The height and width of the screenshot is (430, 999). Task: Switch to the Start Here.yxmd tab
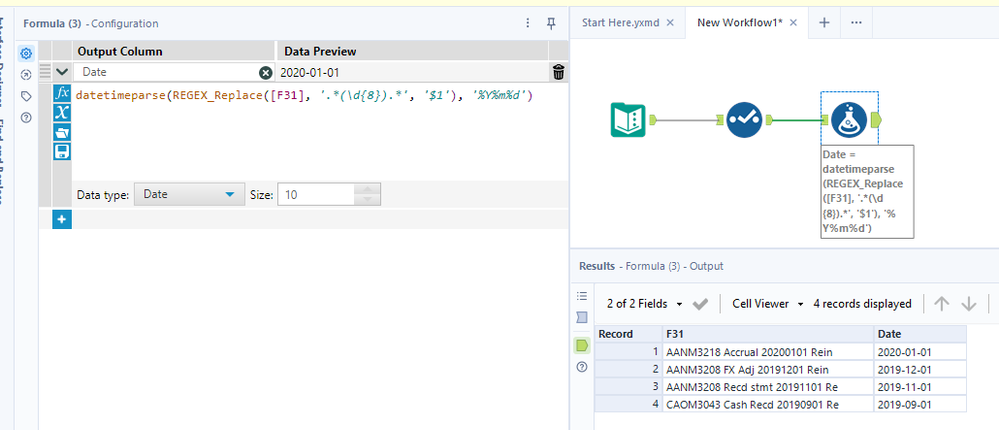[x=621, y=22]
